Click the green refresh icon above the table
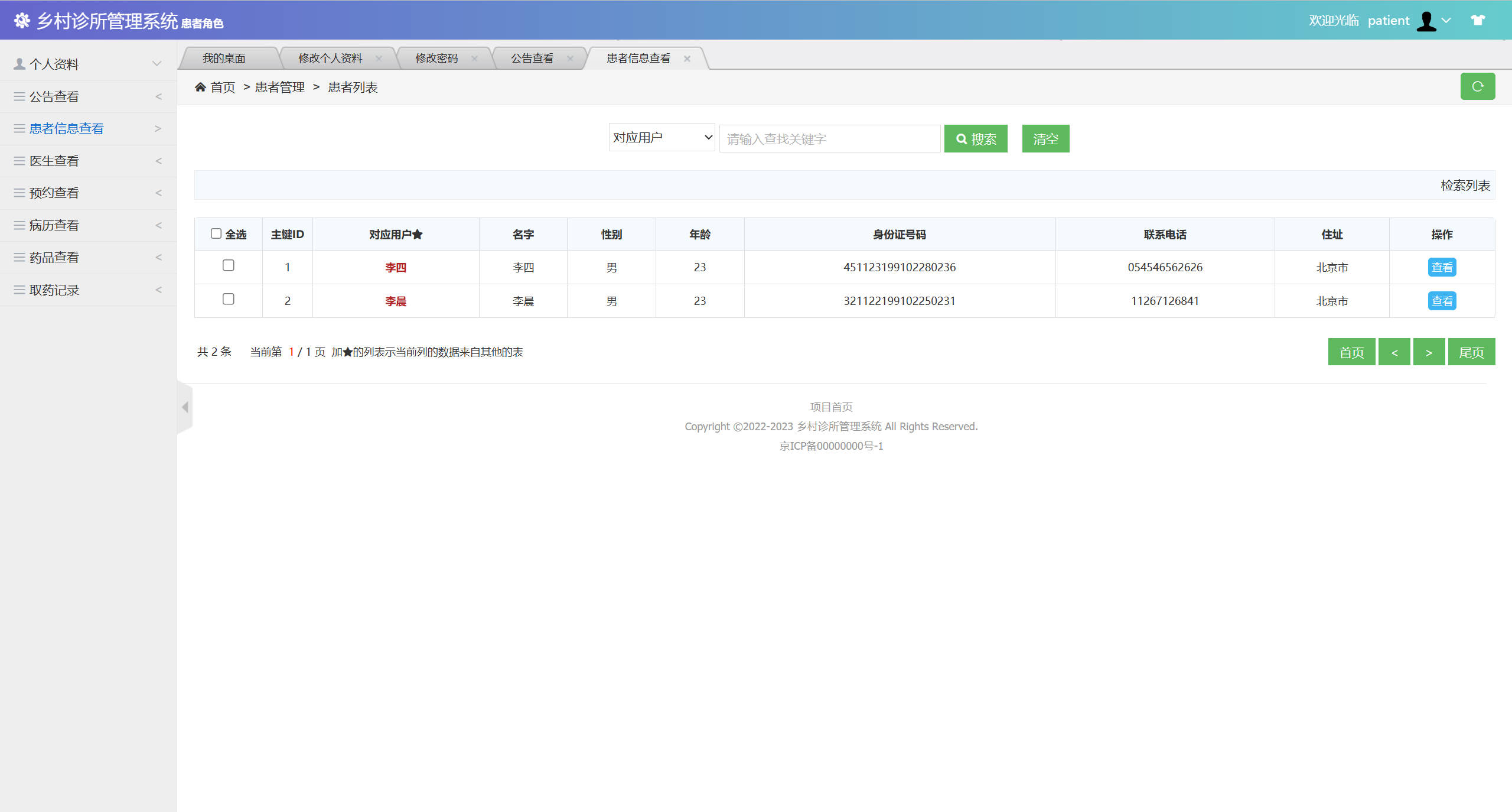This screenshot has width=1512, height=812. click(1478, 86)
